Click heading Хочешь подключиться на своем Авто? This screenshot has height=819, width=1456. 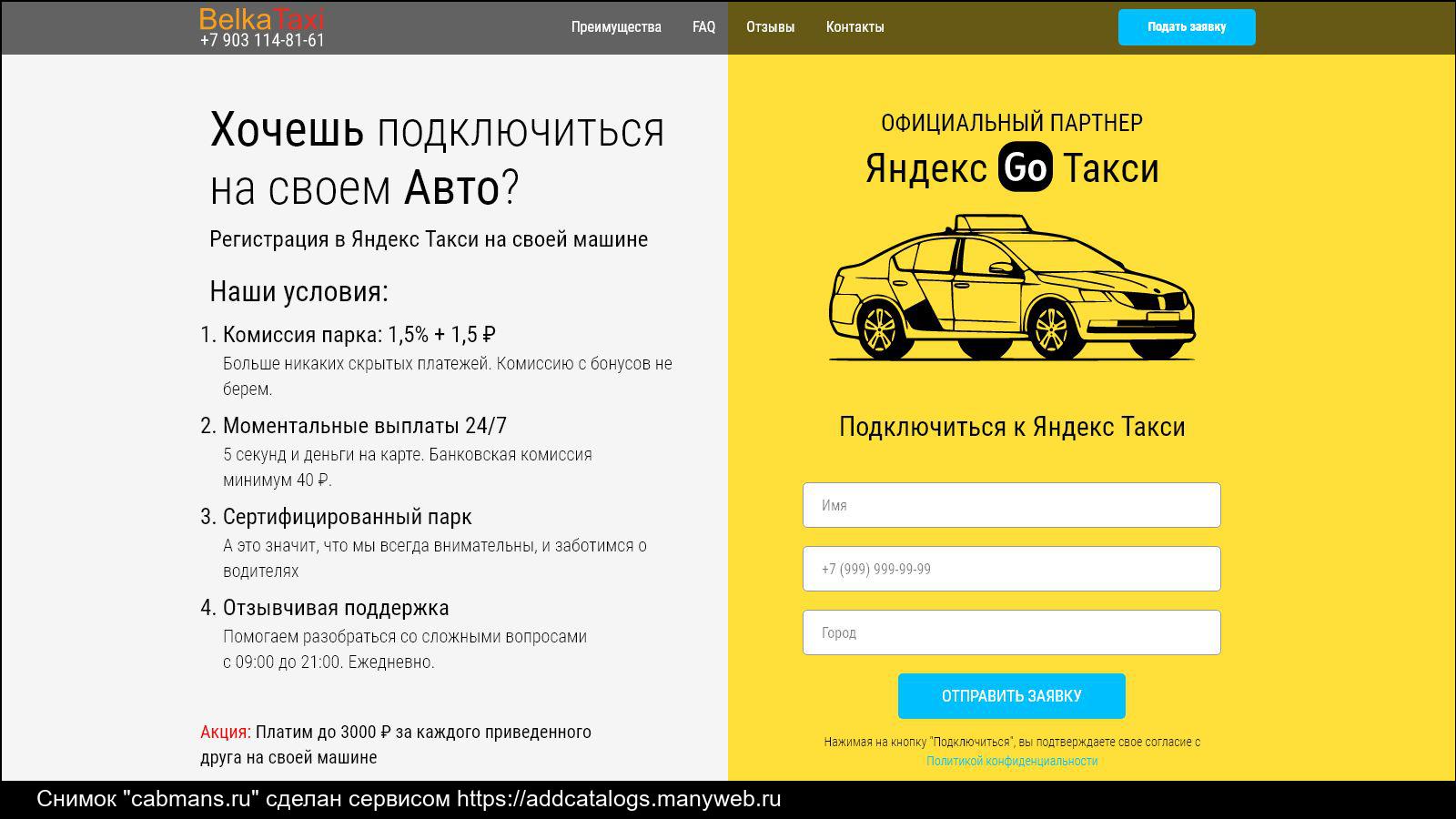[x=437, y=159]
